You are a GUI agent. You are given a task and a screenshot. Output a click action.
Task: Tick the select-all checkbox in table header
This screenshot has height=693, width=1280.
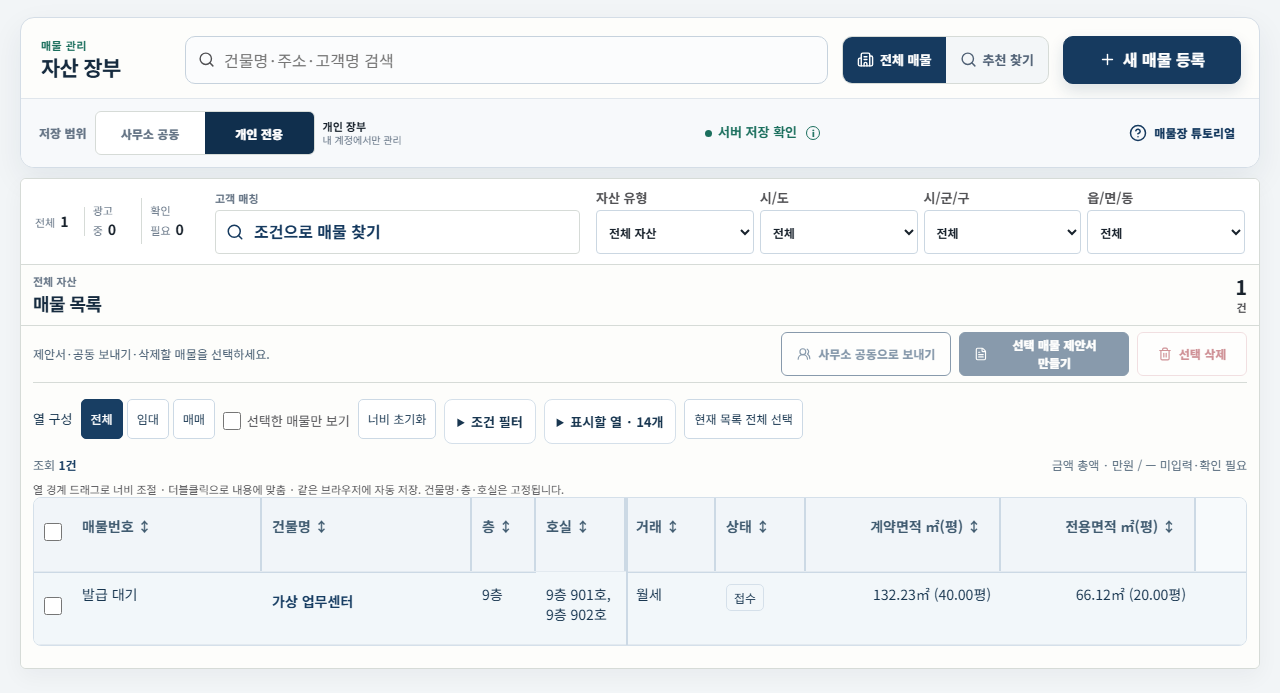tap(53, 532)
